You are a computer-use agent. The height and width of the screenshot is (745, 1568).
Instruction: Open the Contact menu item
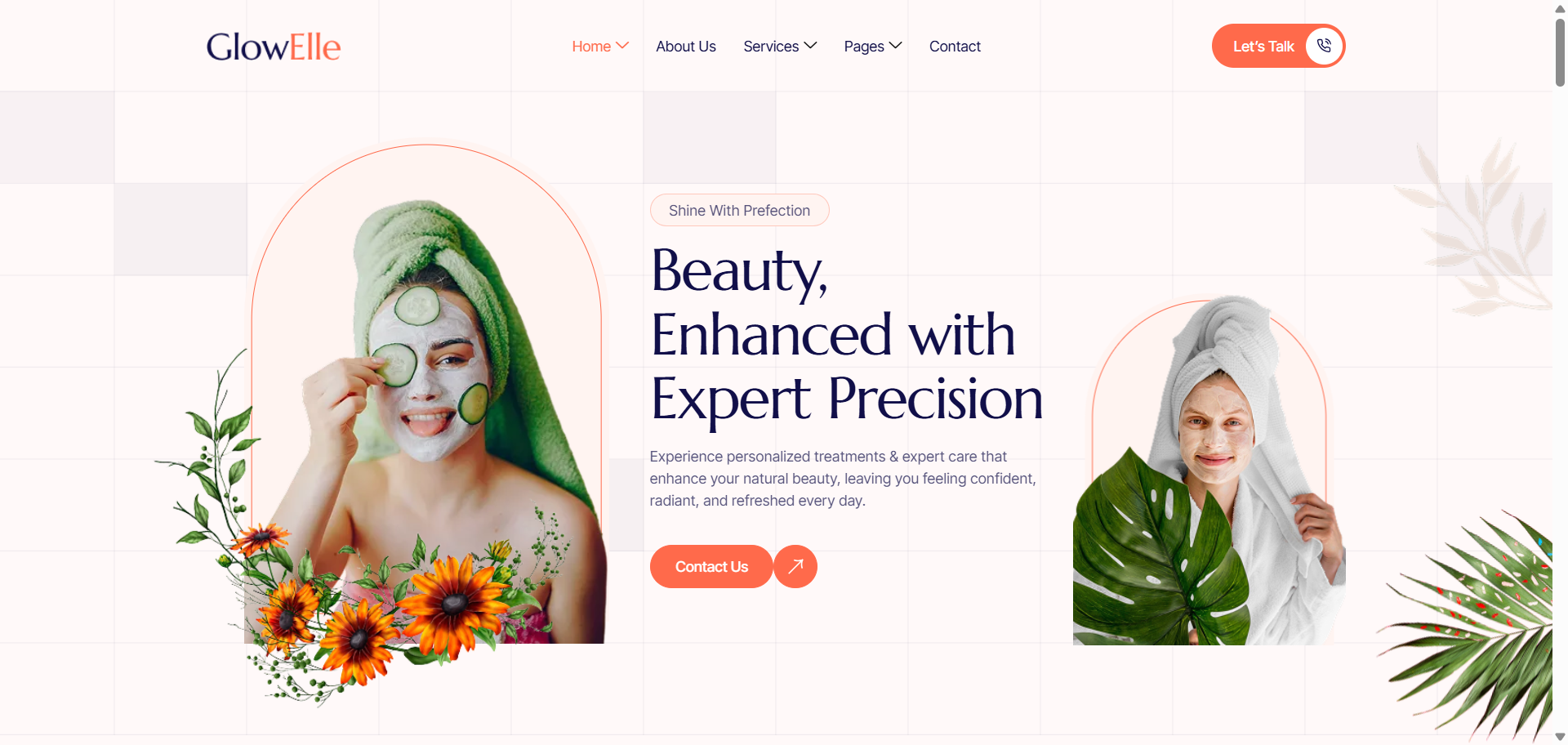click(x=955, y=47)
